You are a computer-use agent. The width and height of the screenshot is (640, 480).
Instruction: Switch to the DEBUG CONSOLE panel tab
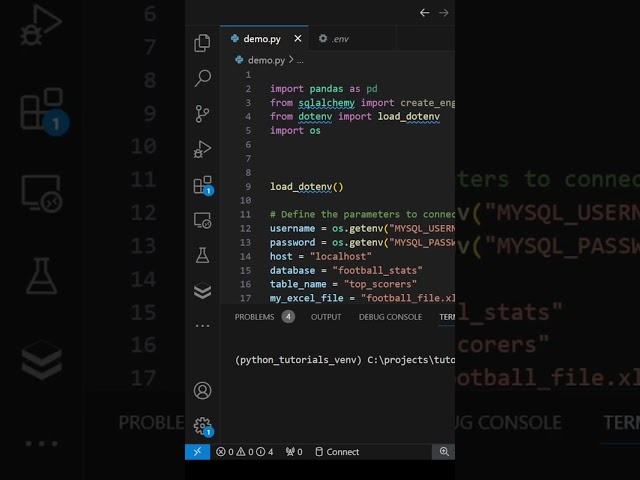coord(390,317)
